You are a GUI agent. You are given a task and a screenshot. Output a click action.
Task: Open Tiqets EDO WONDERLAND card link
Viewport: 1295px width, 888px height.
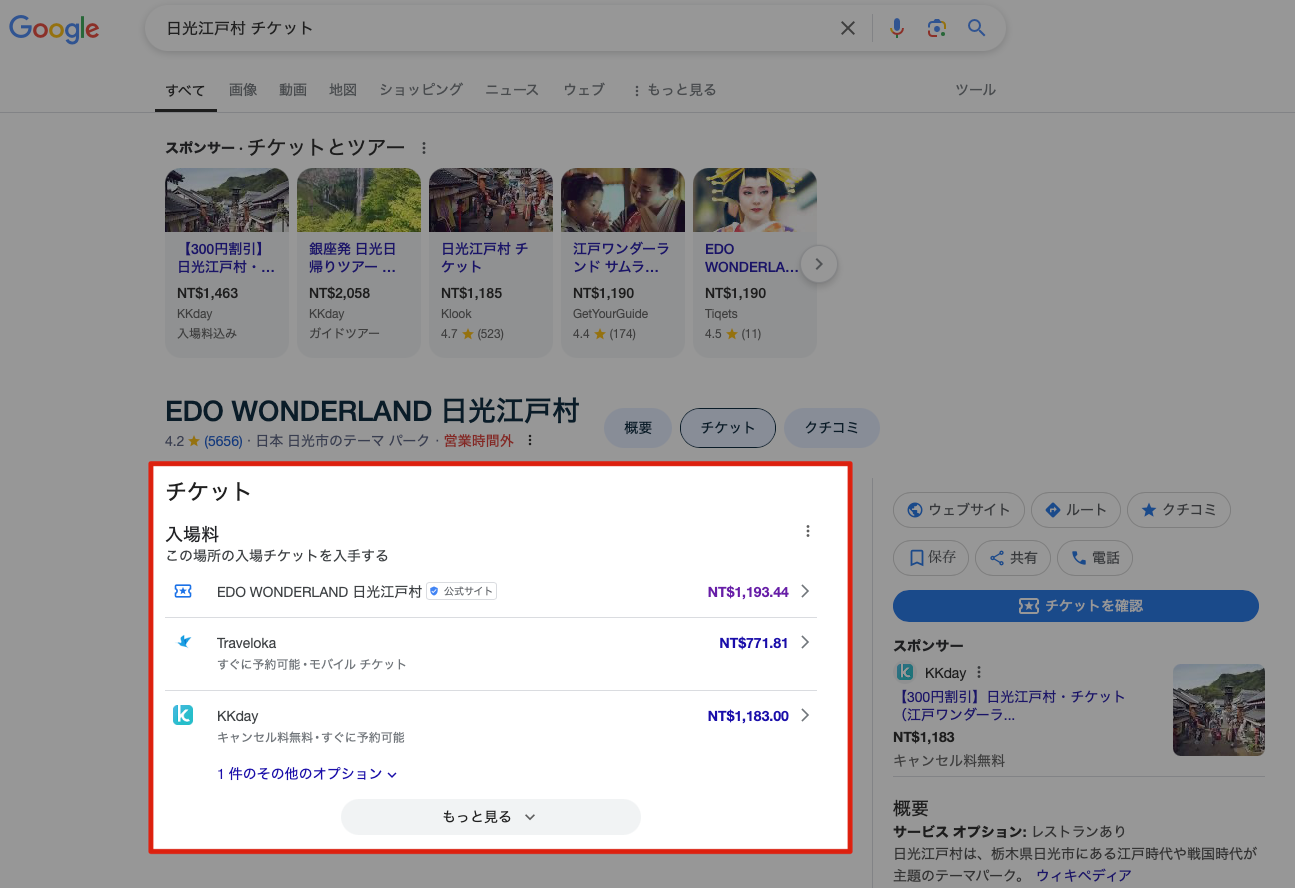pyautogui.click(x=754, y=258)
